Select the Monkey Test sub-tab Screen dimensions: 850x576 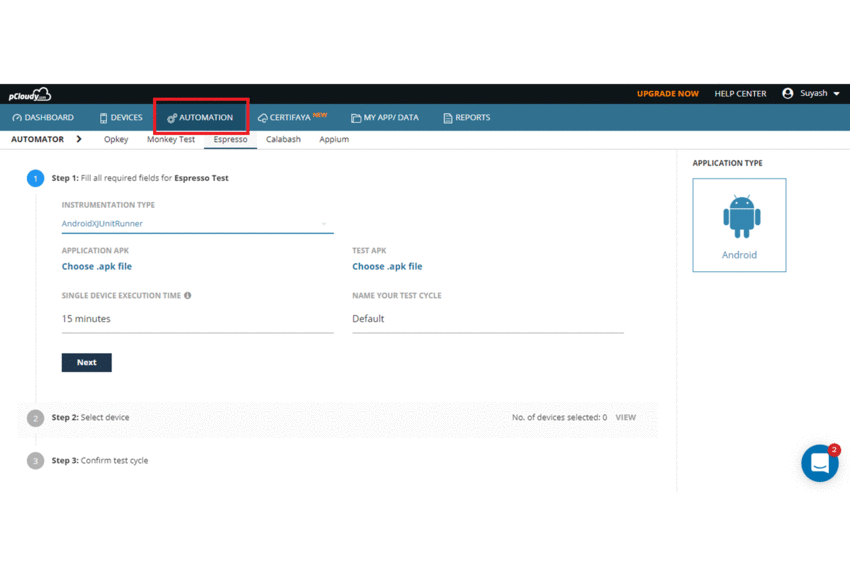tap(171, 139)
